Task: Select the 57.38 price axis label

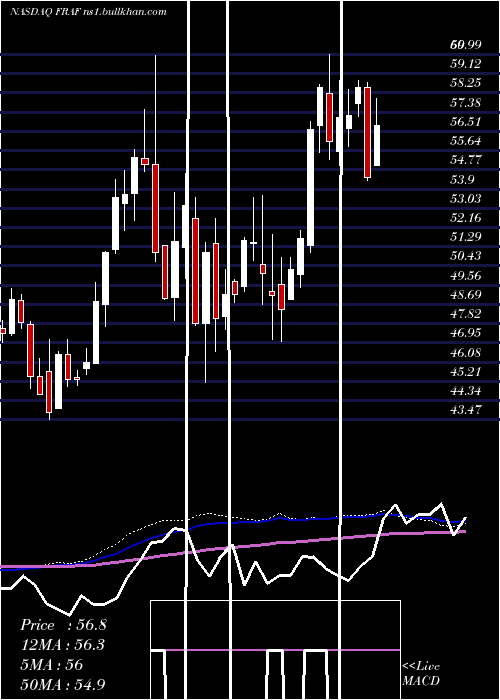Action: tap(466, 103)
